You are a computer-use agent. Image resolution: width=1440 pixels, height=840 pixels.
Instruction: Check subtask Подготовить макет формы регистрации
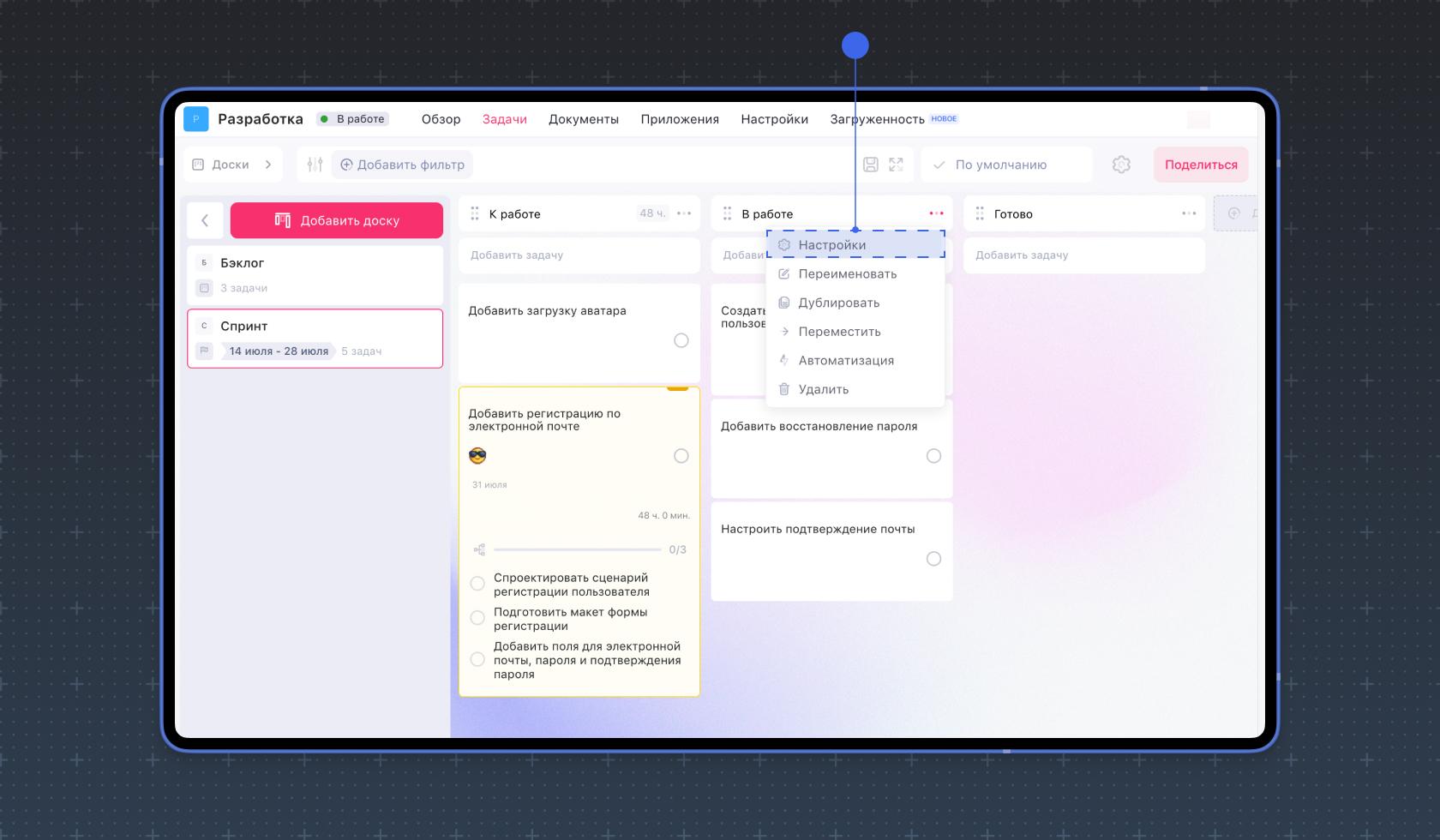(477, 618)
